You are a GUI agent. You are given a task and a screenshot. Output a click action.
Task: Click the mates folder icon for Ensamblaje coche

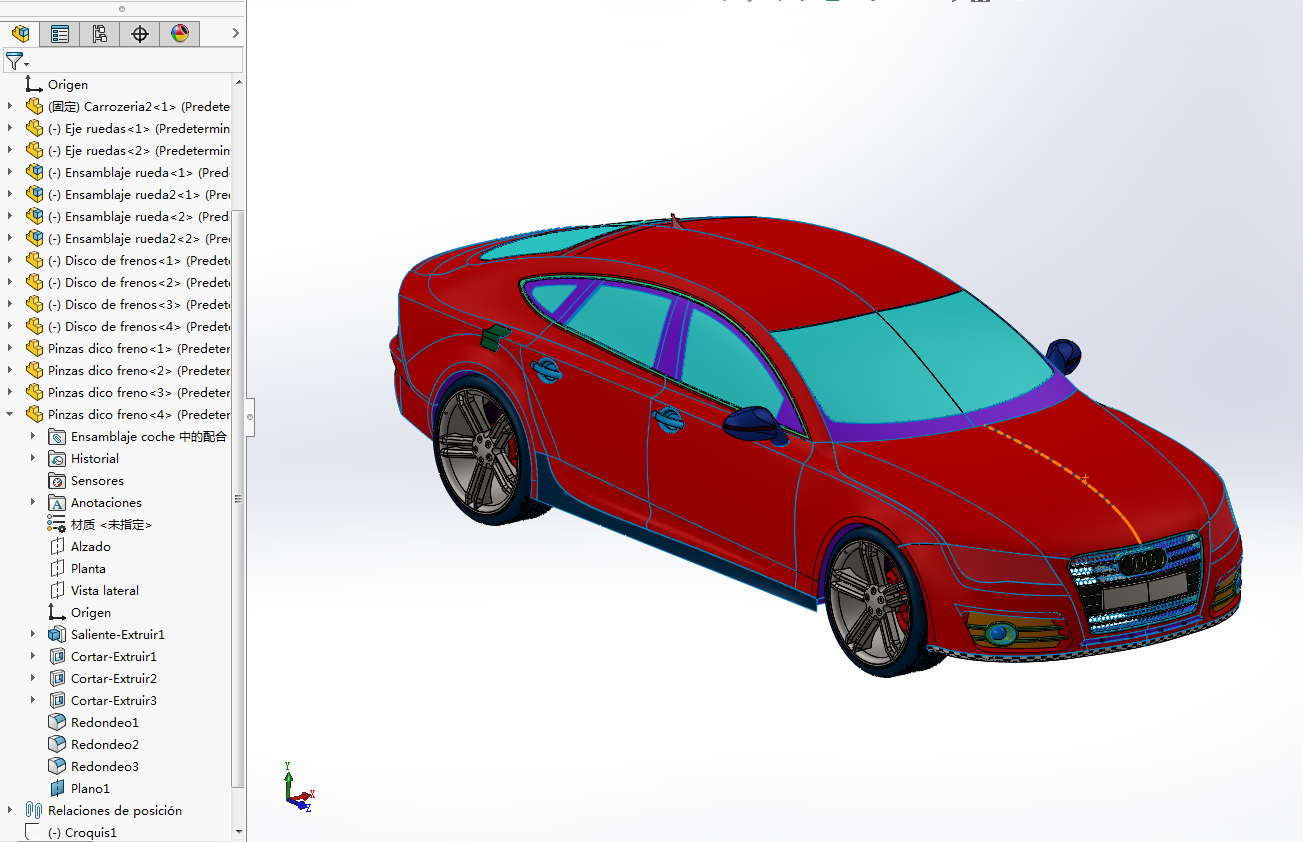click(x=57, y=437)
